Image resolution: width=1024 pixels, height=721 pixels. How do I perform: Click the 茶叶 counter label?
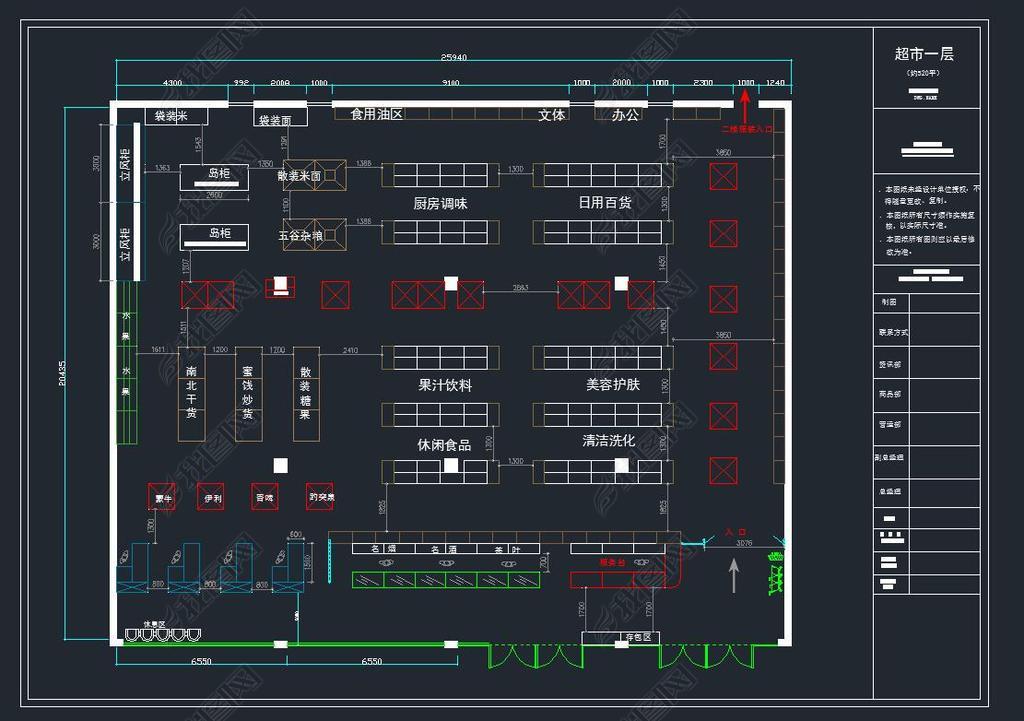tap(506, 549)
